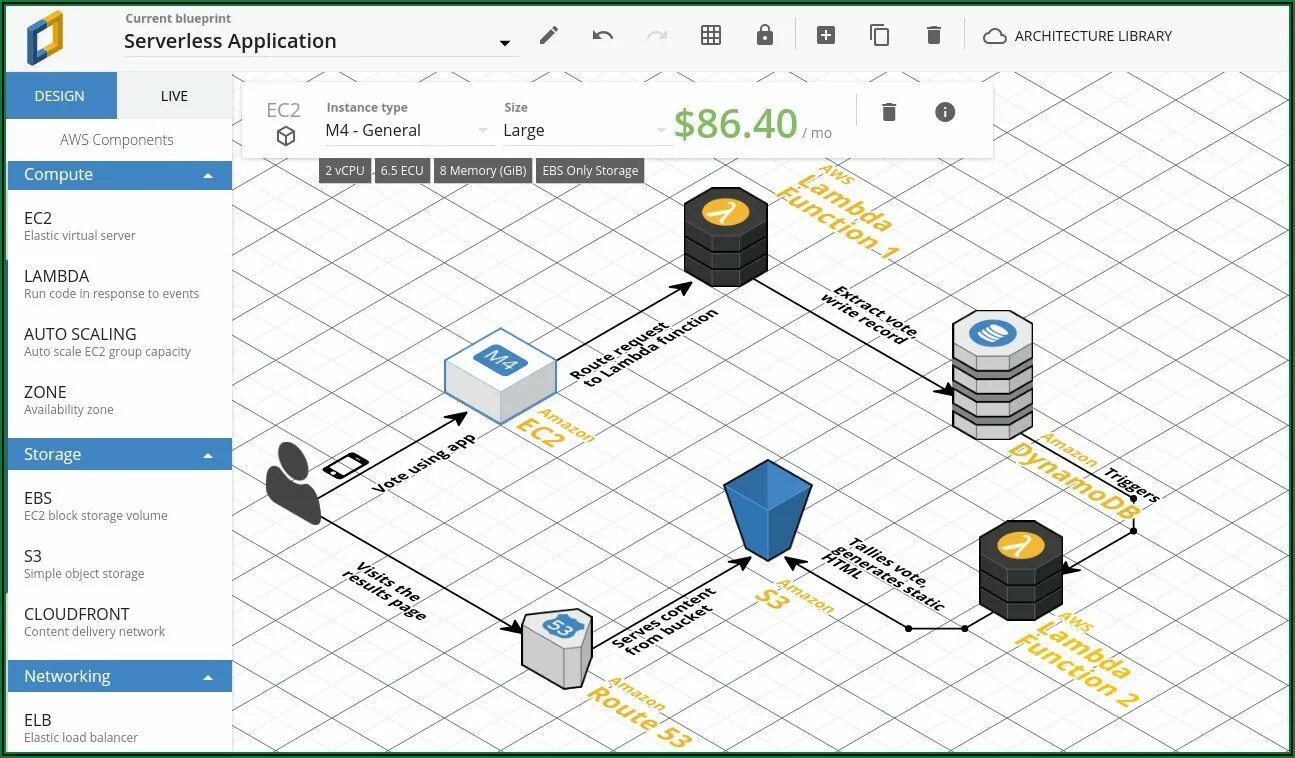Screen dimensions: 1295x758
Task: Select the S3 bucket node
Action: tap(767, 510)
